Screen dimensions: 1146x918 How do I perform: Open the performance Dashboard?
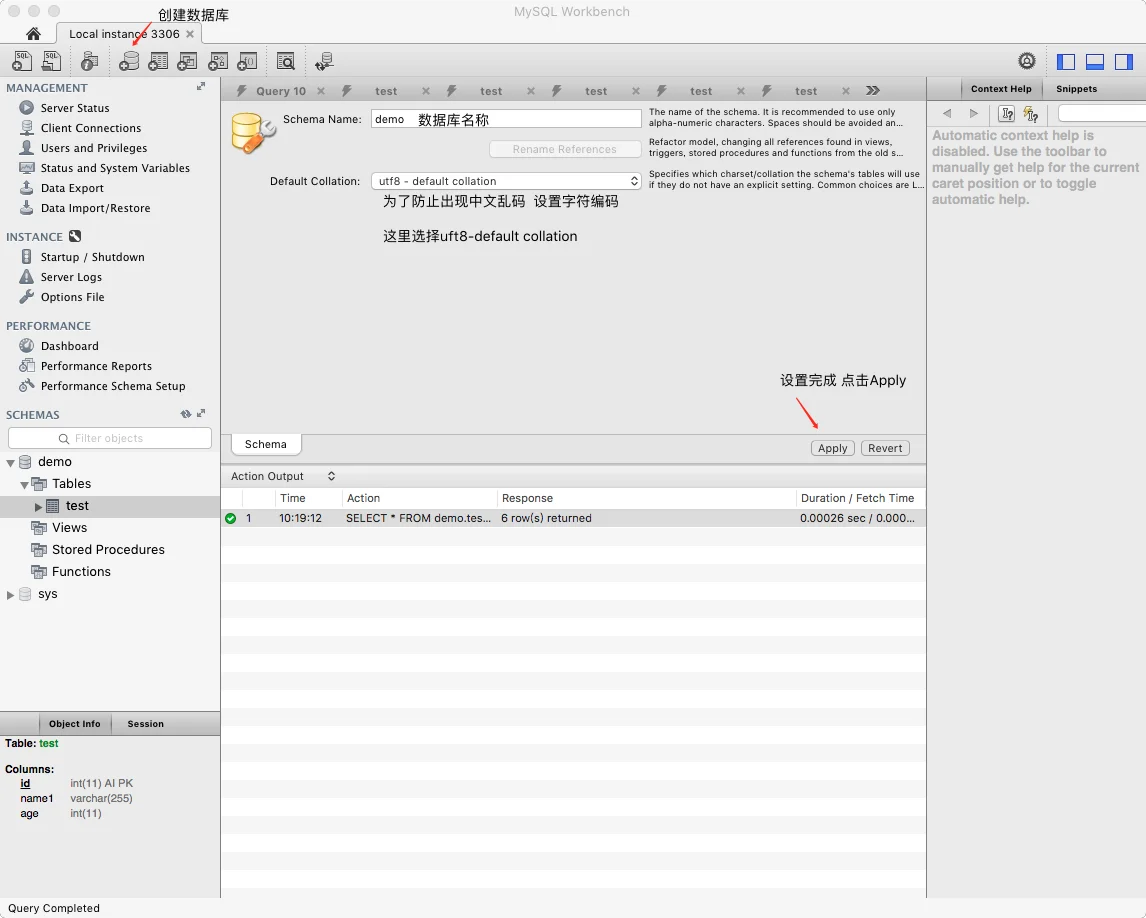click(69, 346)
